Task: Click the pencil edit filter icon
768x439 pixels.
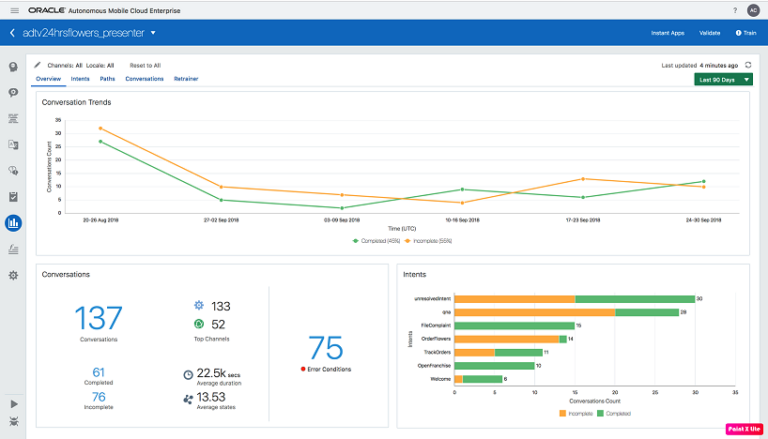Action: (x=38, y=65)
